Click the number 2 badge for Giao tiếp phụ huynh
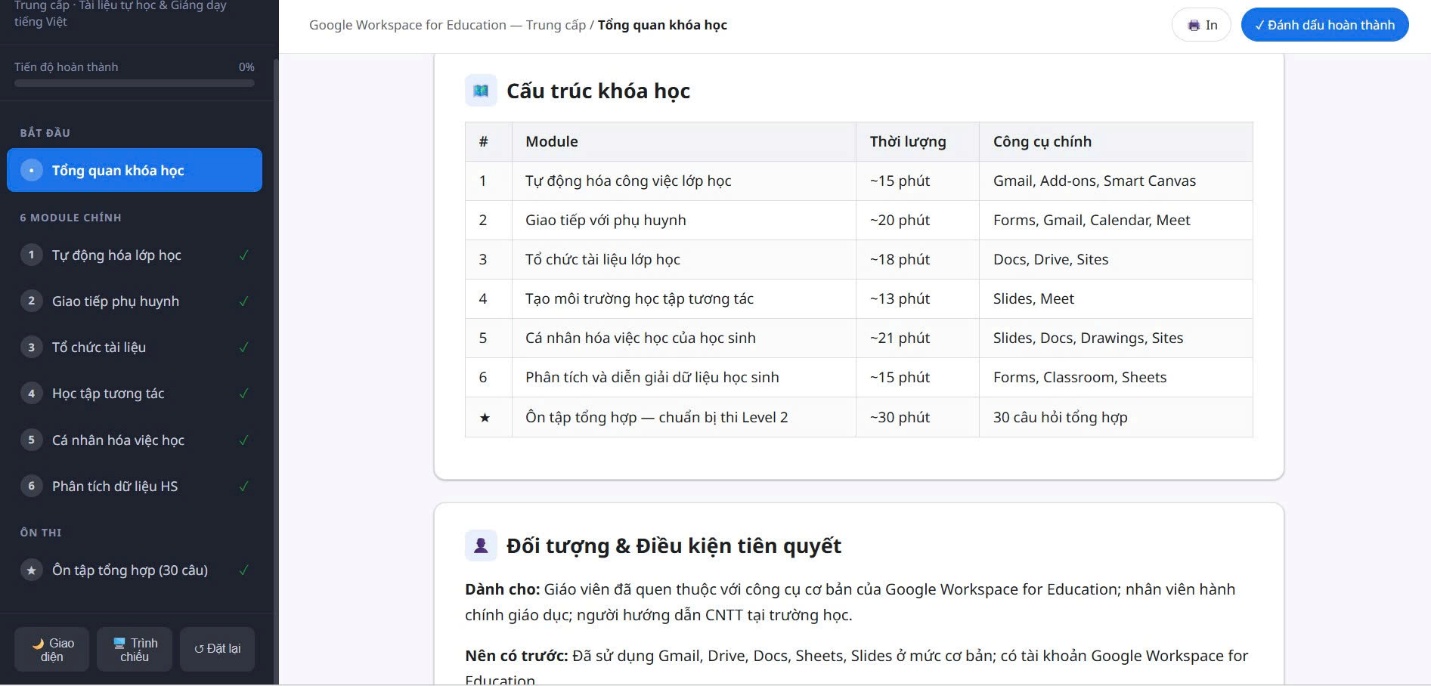This screenshot has width=1431, height=686. pos(31,301)
